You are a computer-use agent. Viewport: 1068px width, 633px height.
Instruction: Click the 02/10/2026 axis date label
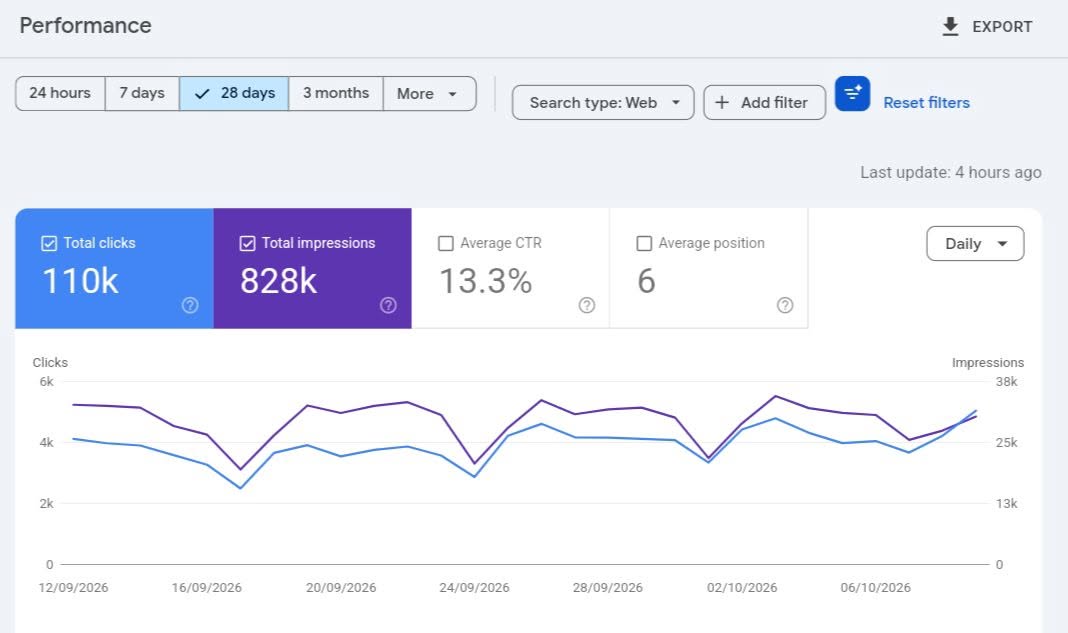[742, 587]
